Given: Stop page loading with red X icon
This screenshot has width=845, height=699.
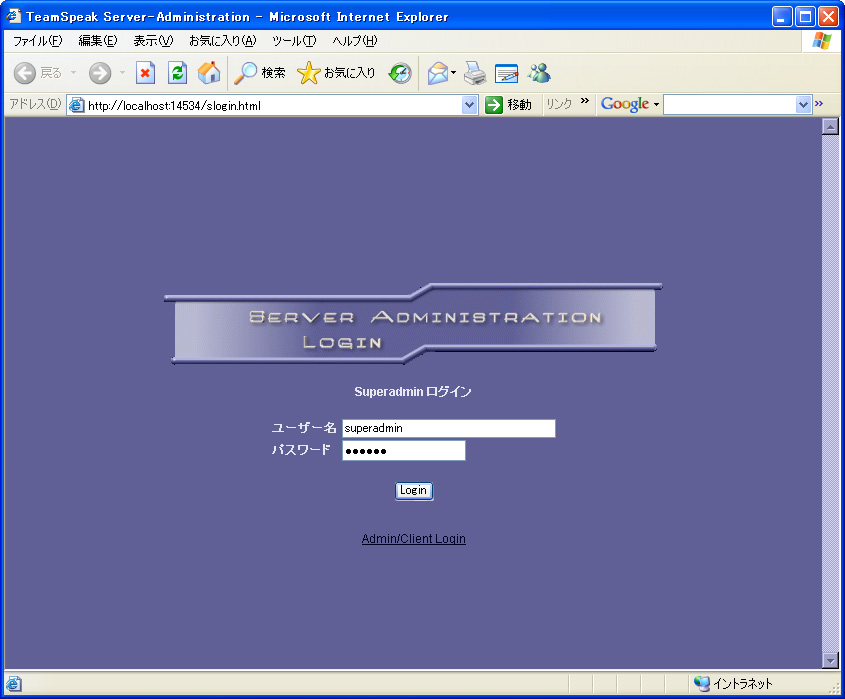Looking at the screenshot, I should (x=145, y=73).
